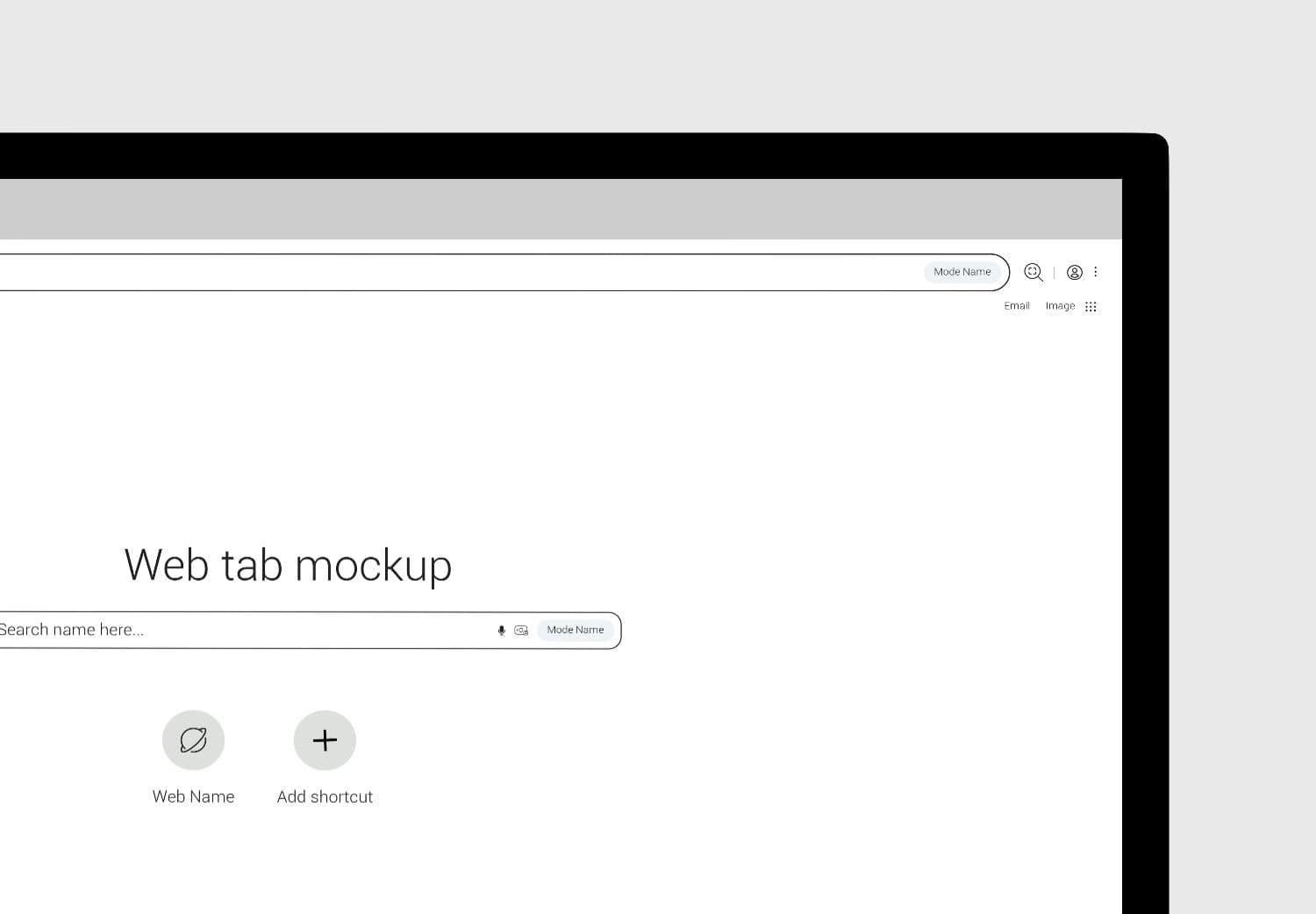
Task: Click the Web Name label
Action: pyautogui.click(x=193, y=796)
